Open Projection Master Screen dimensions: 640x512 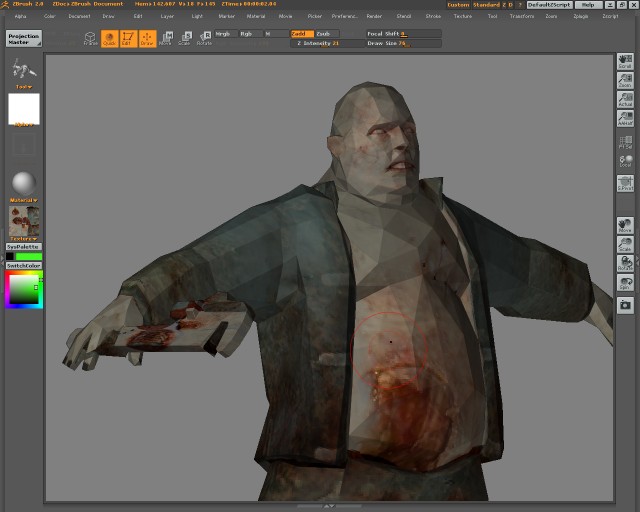(x=24, y=39)
